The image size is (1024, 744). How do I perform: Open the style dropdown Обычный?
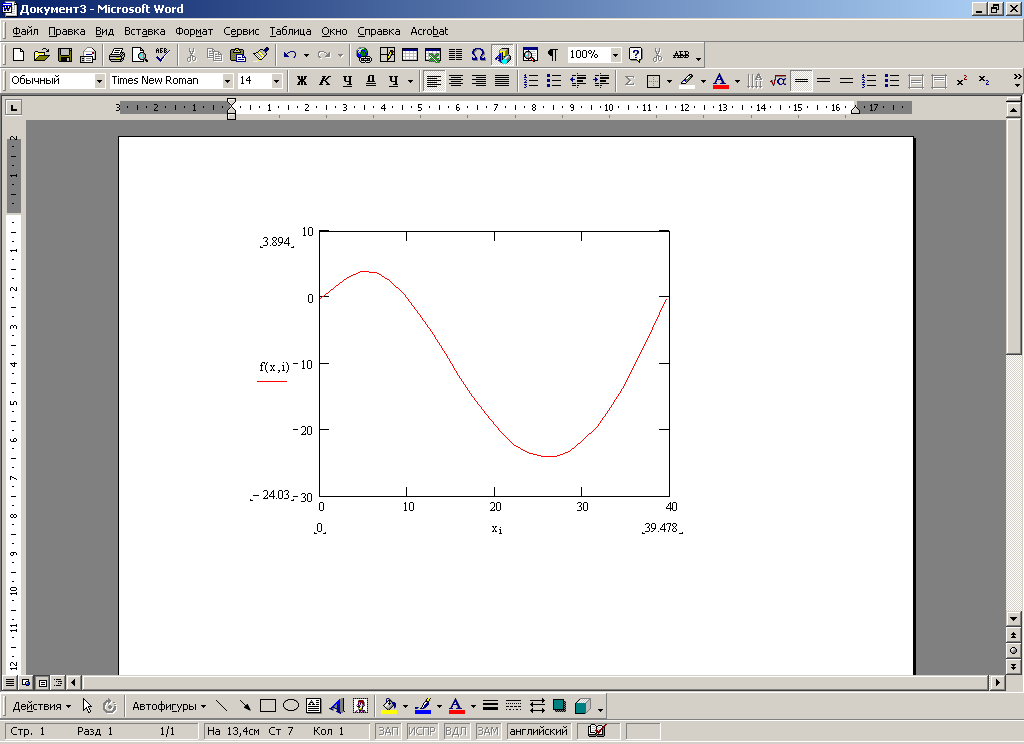coord(99,80)
